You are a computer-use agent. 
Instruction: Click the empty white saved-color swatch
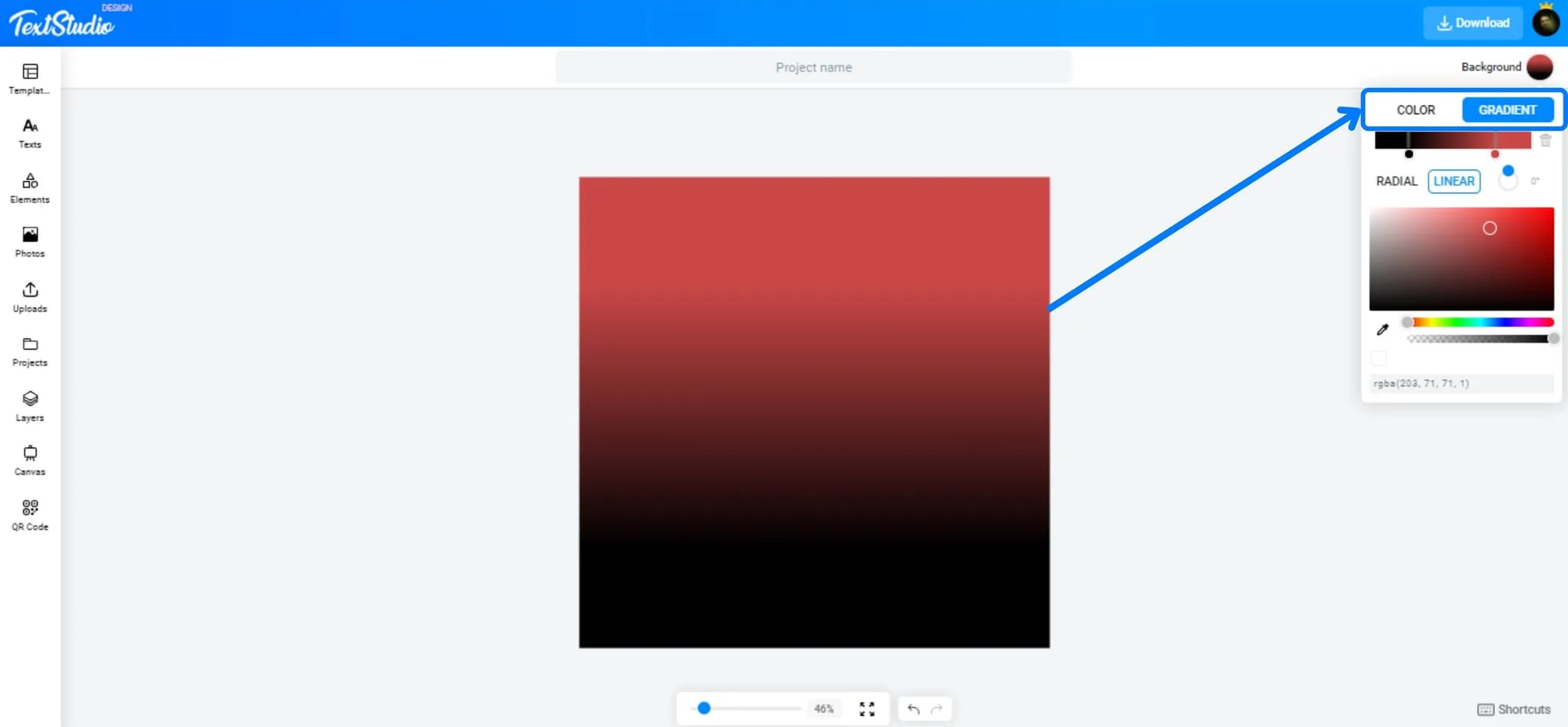pos(1378,358)
